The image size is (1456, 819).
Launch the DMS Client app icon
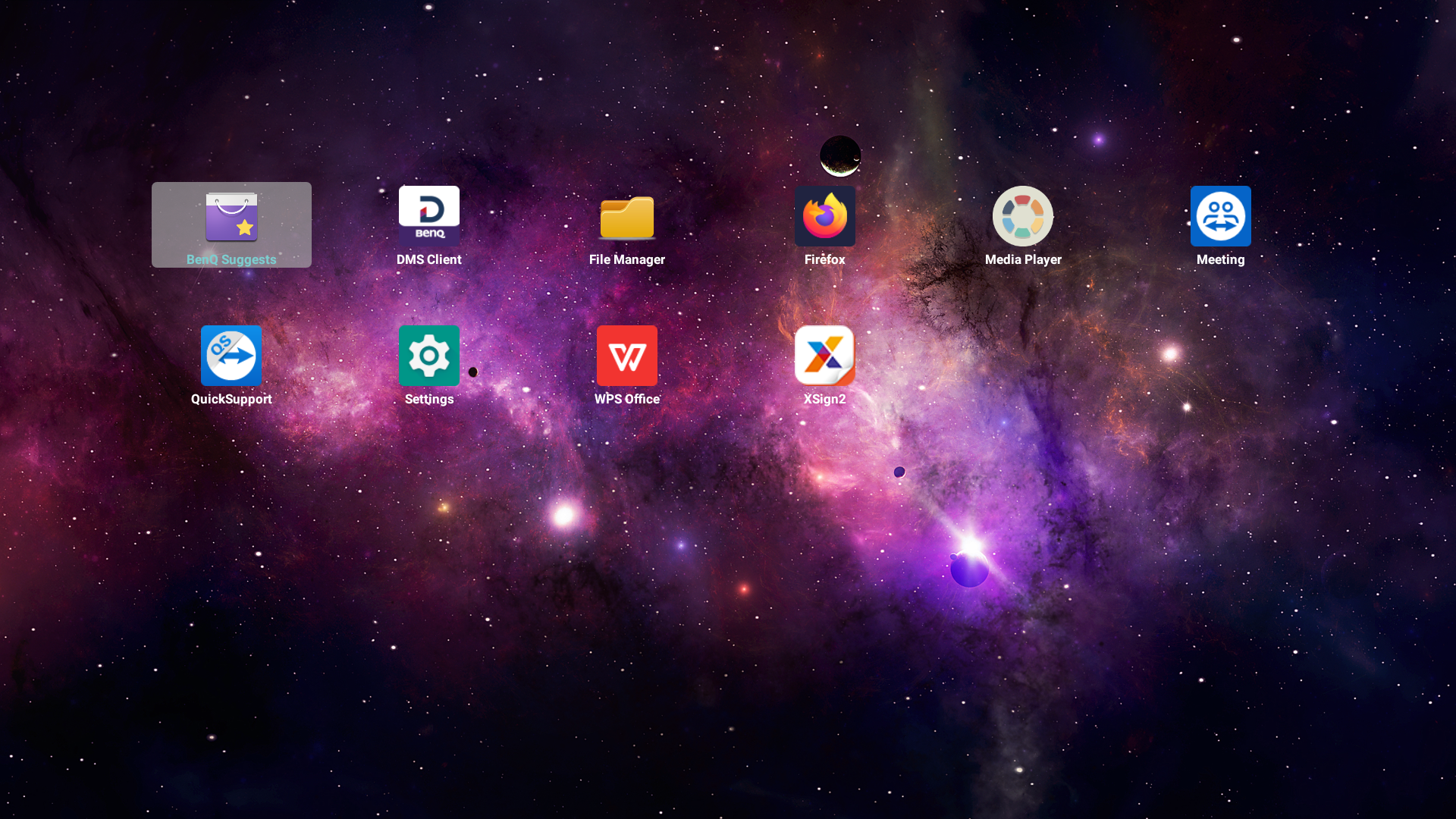click(429, 216)
